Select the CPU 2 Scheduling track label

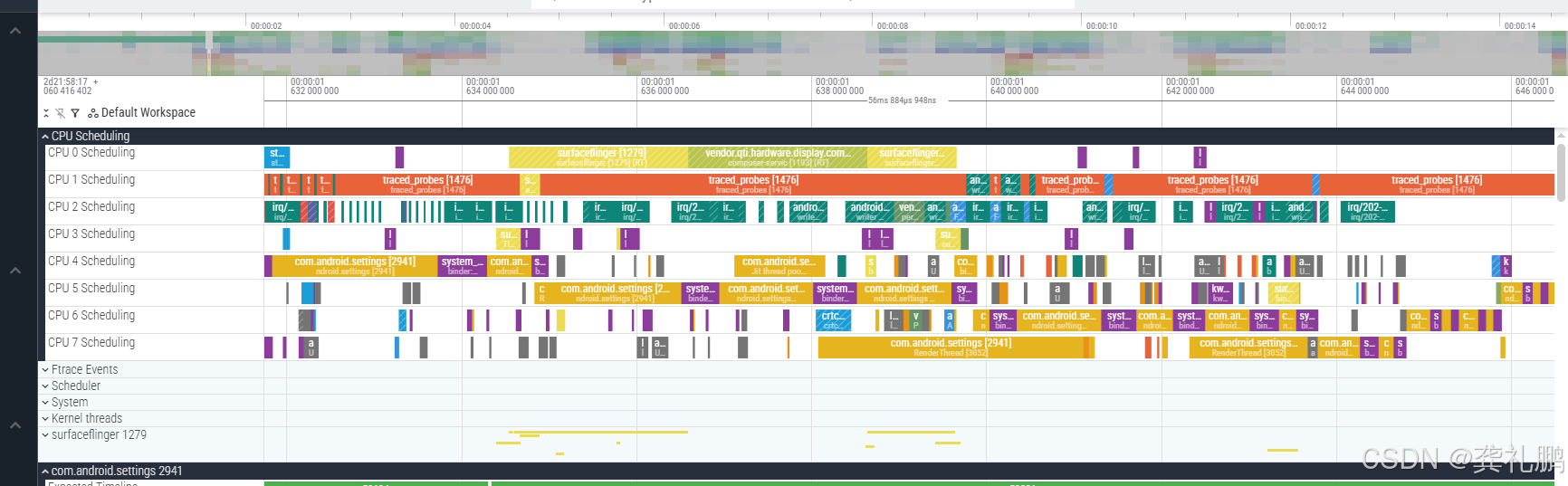(91, 207)
